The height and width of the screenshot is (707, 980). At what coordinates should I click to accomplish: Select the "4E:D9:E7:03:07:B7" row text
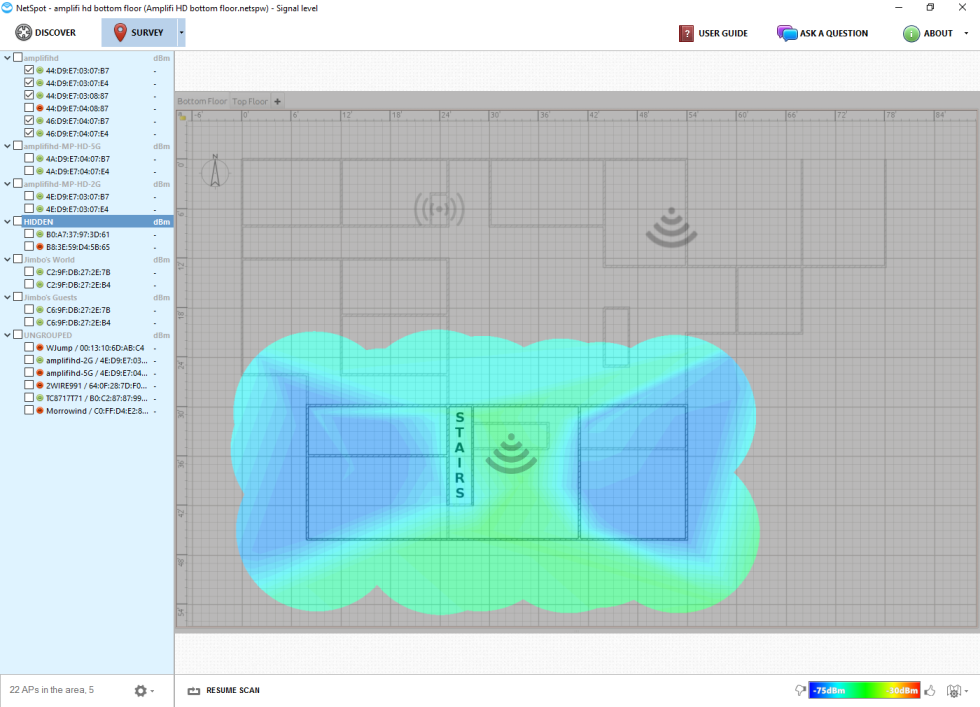[x=78, y=196]
